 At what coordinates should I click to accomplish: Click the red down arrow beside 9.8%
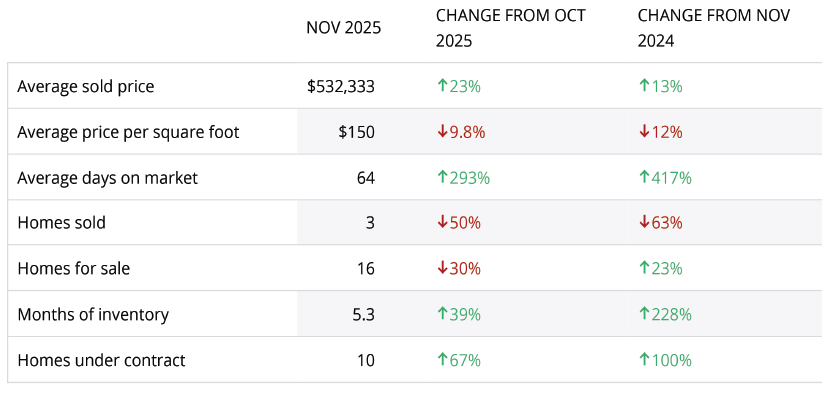click(x=442, y=132)
